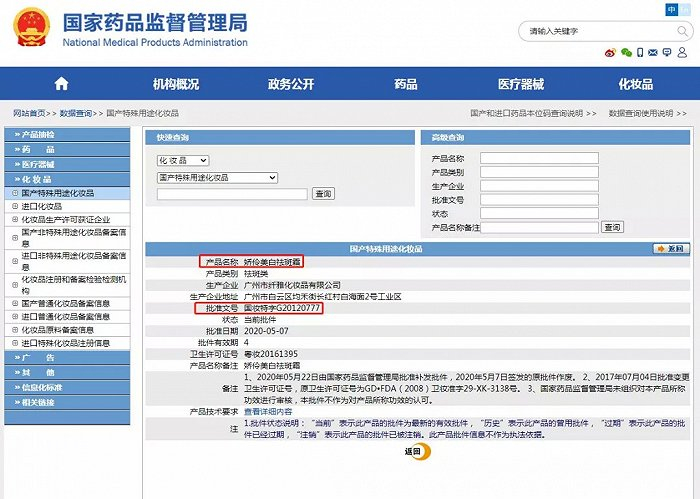Click the user account icon
Image resolution: width=700 pixels, height=499 pixels.
(x=682, y=53)
